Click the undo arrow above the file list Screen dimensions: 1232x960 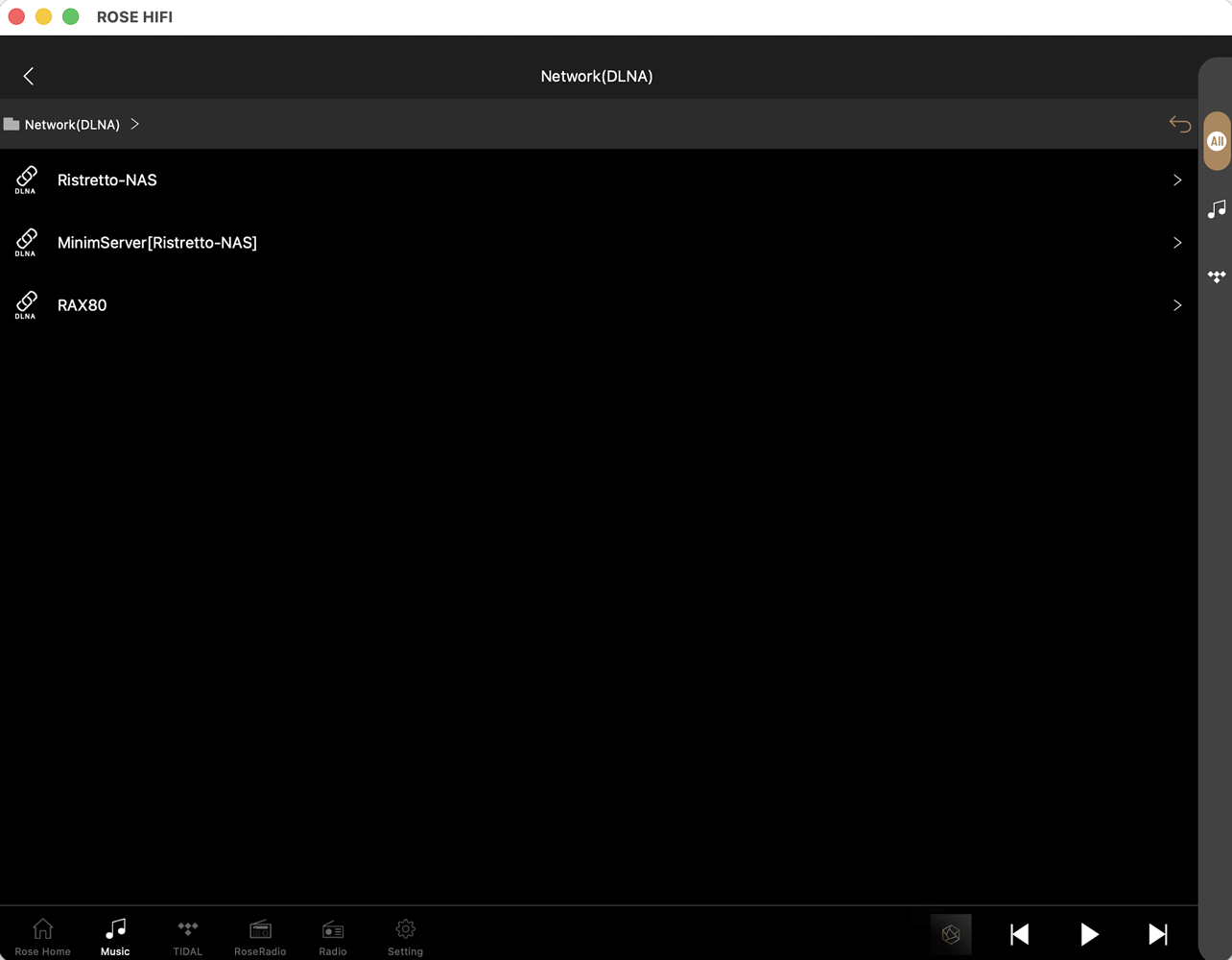pyautogui.click(x=1179, y=124)
